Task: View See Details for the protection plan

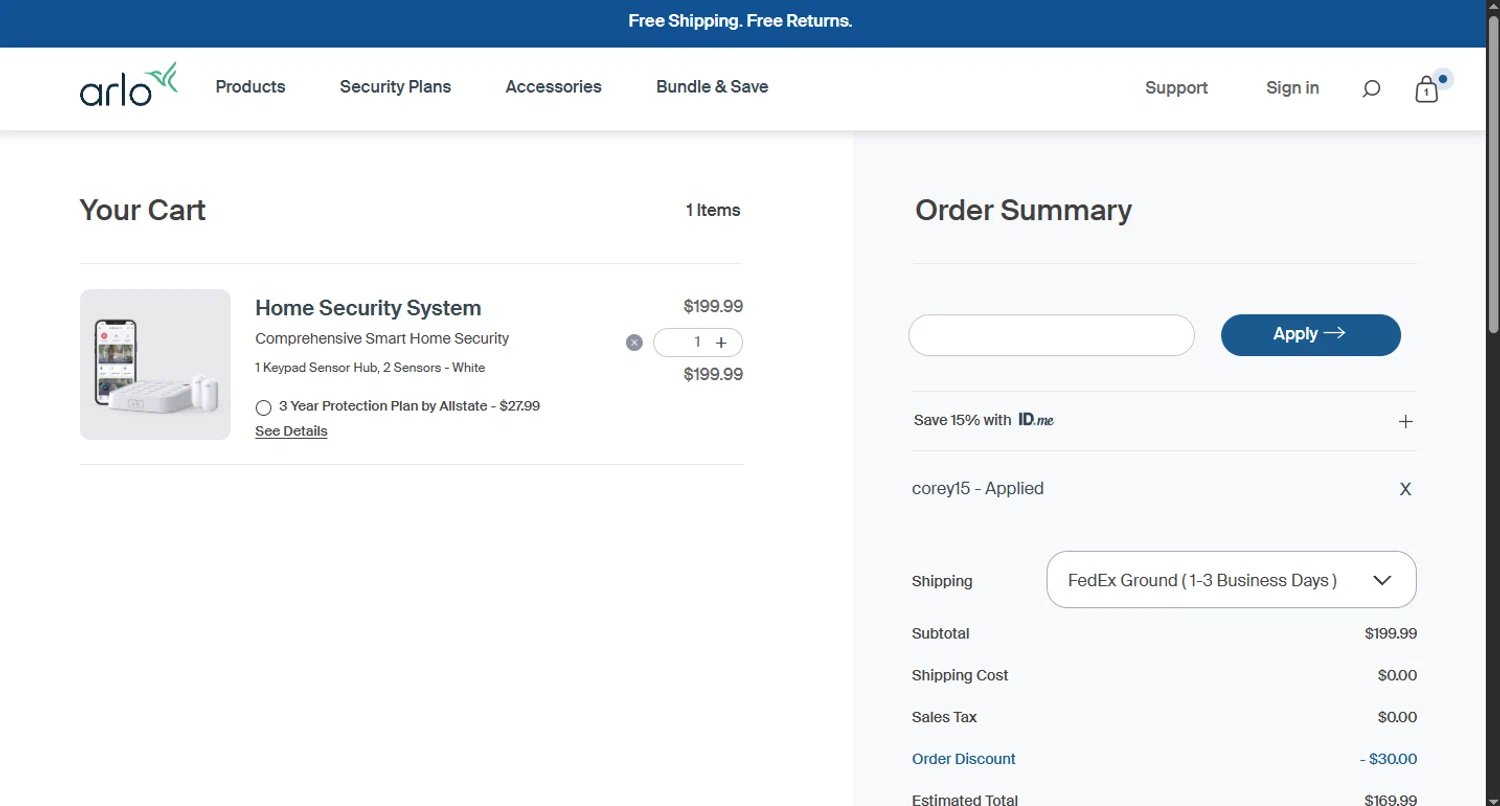Action: pyautogui.click(x=291, y=431)
